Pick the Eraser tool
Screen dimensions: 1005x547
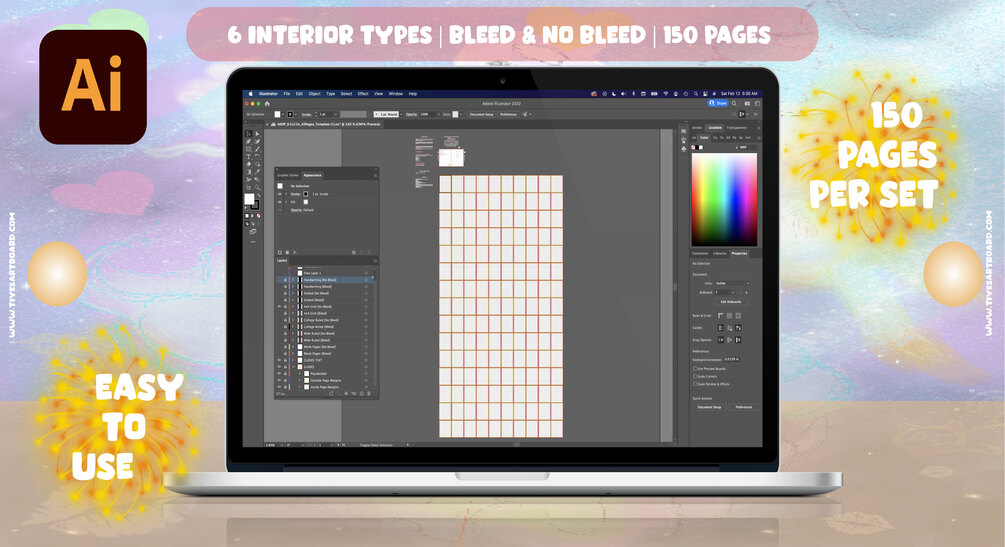point(249,164)
